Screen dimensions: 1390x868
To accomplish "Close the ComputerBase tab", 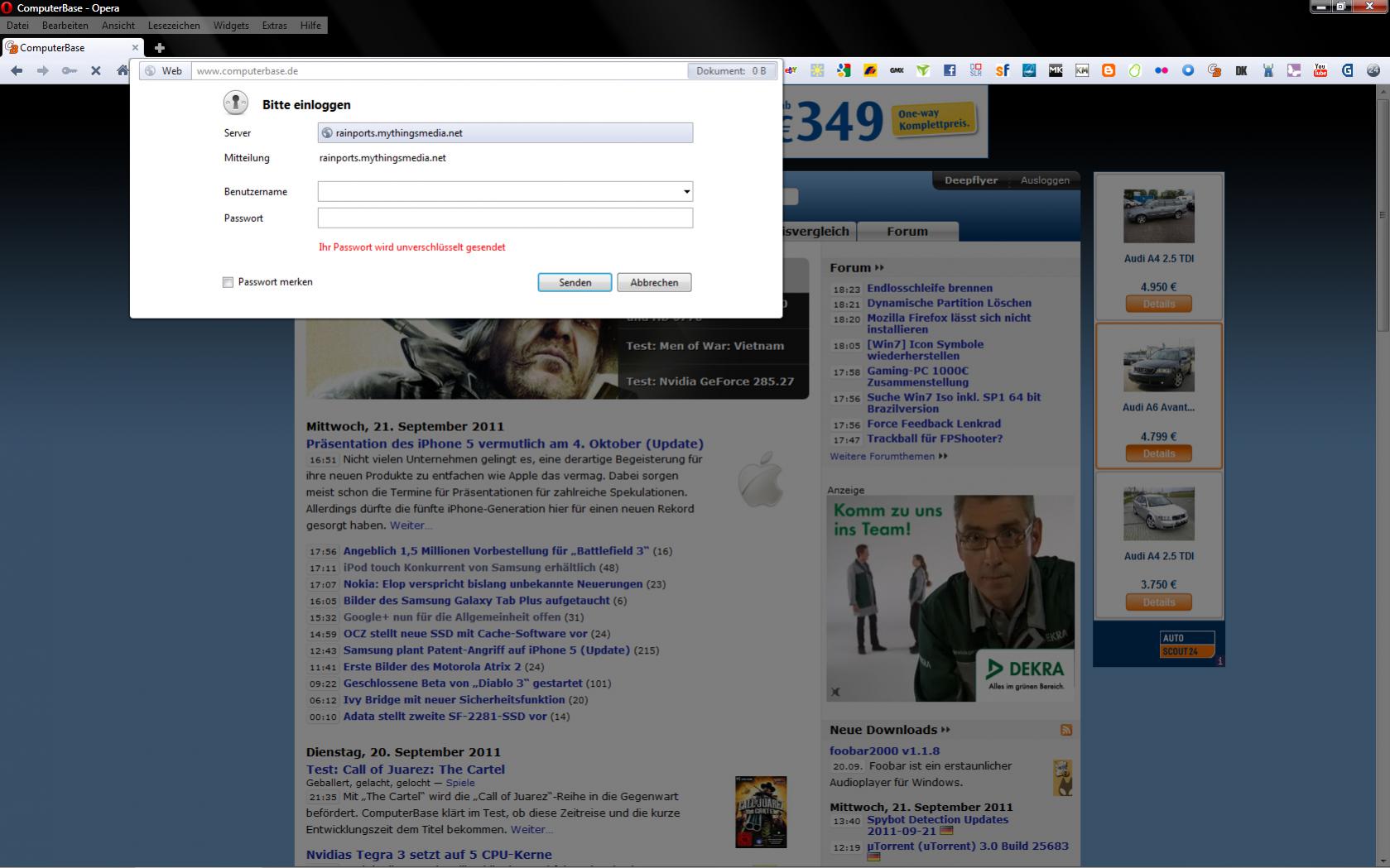I will [135, 48].
